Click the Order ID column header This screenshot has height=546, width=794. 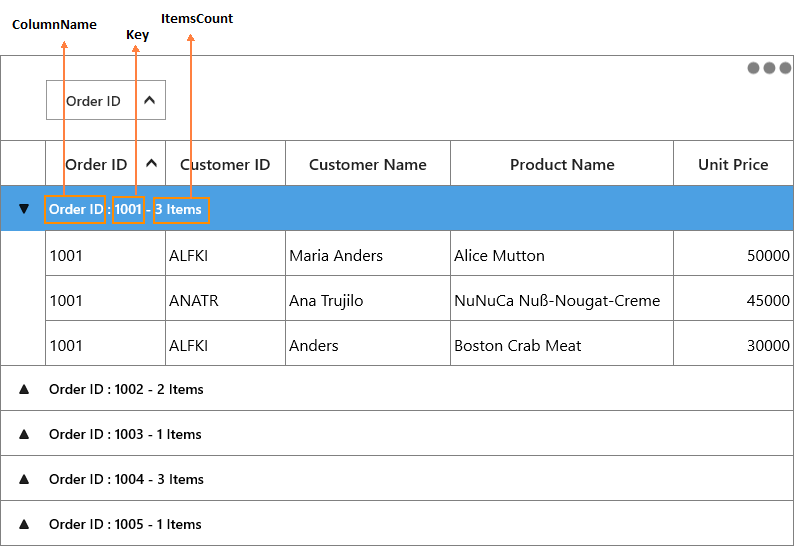click(x=105, y=163)
